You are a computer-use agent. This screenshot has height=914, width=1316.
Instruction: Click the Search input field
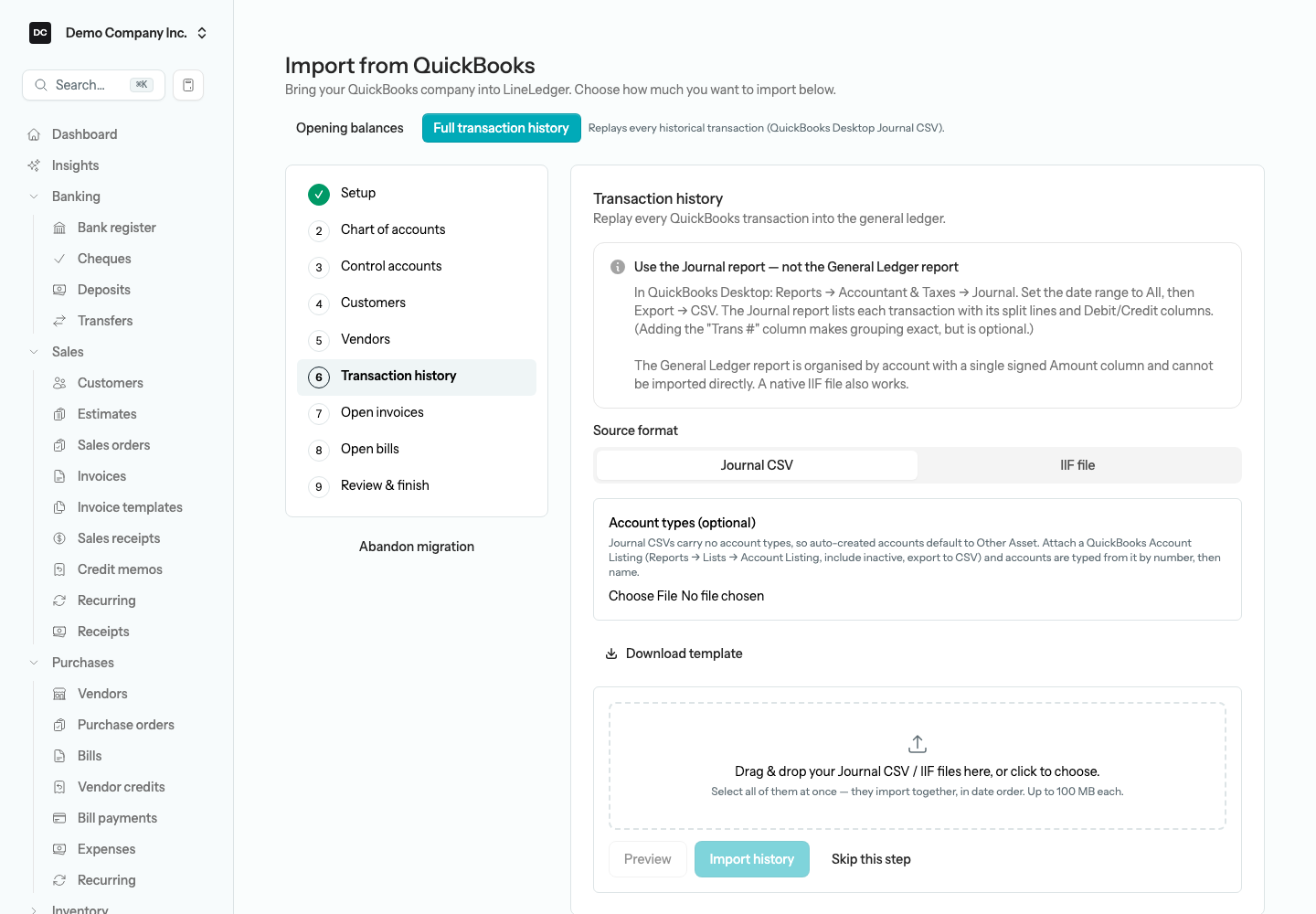(x=93, y=85)
